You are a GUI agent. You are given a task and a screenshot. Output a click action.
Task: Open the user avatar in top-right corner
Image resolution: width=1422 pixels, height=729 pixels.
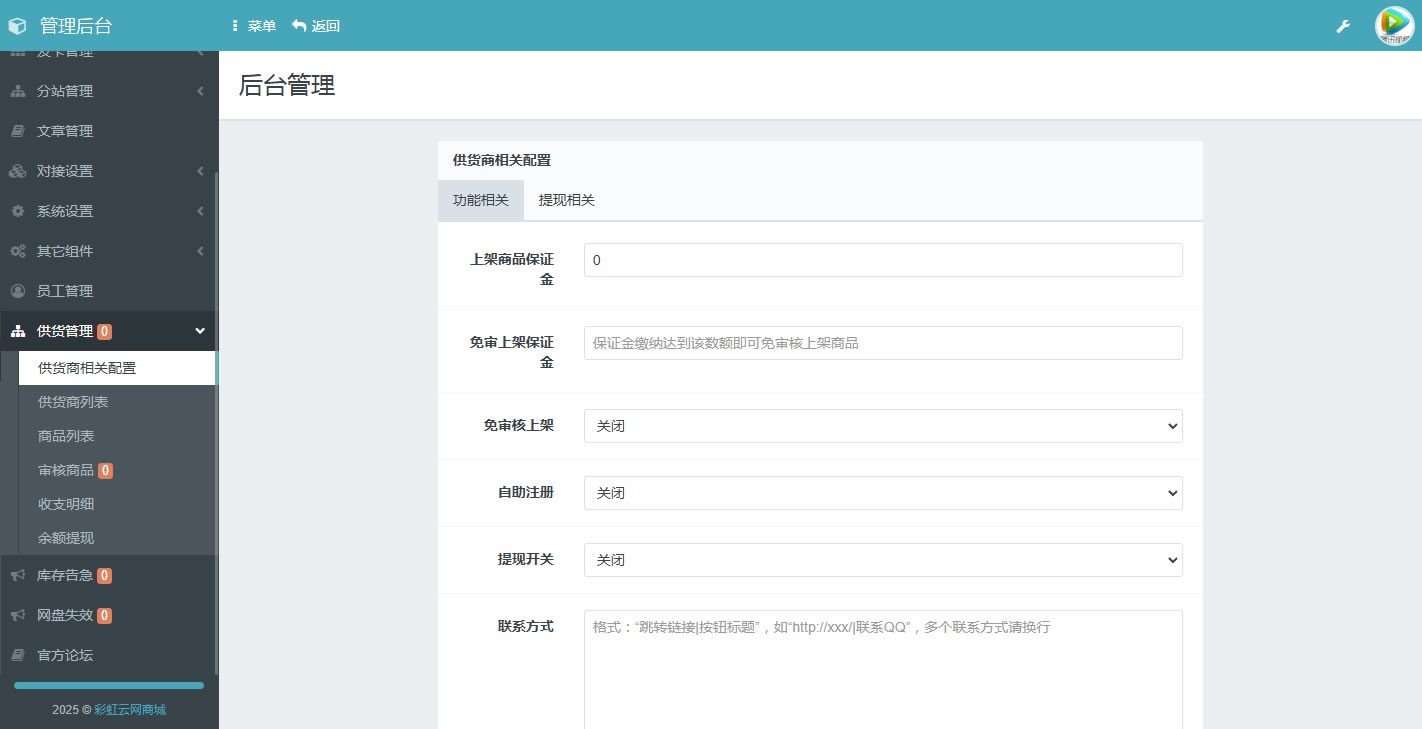[1394, 26]
